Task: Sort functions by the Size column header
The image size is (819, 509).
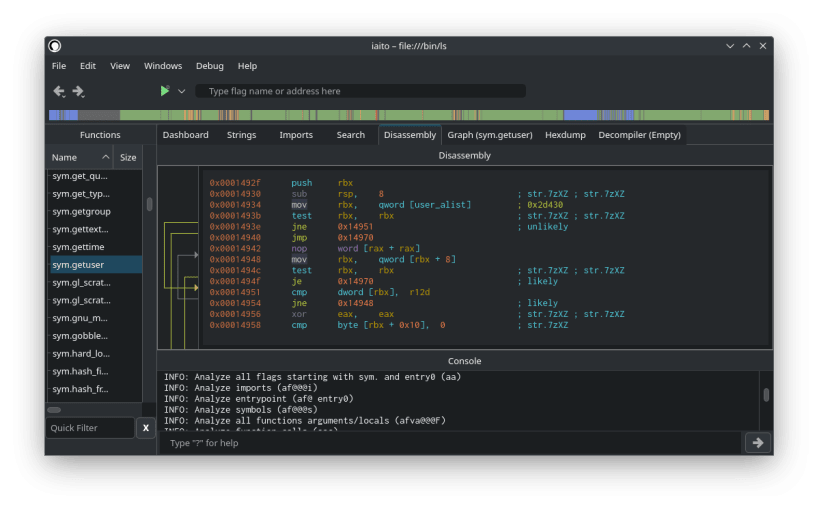Action: click(128, 157)
